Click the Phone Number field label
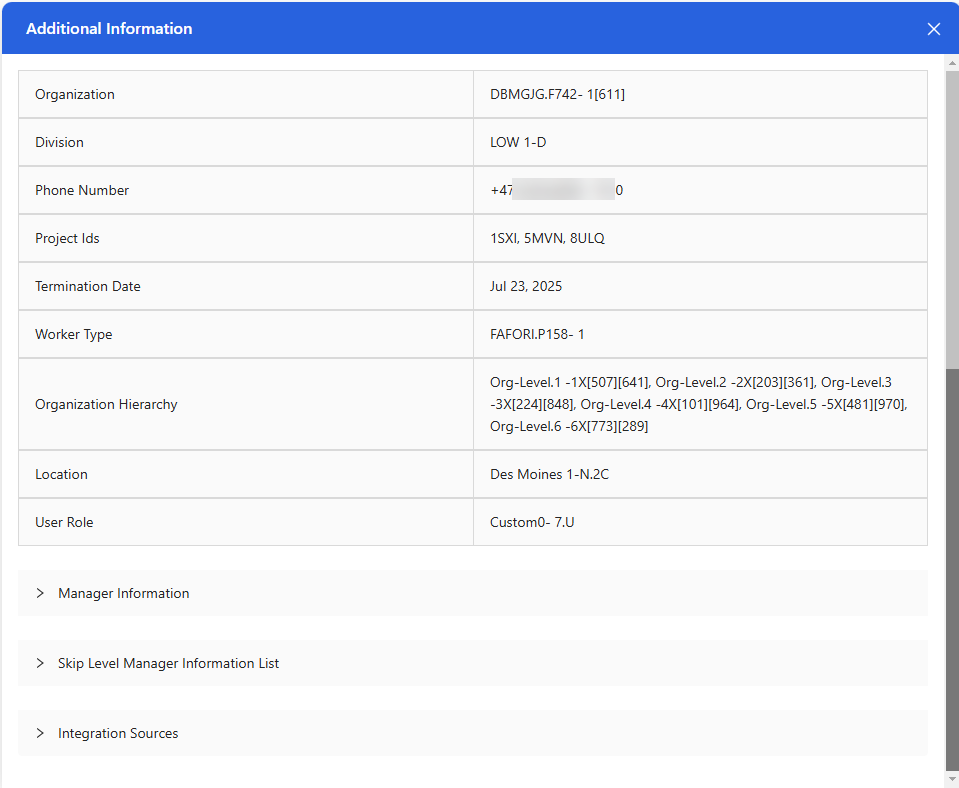Screen dimensions: 959x788 coord(82,190)
